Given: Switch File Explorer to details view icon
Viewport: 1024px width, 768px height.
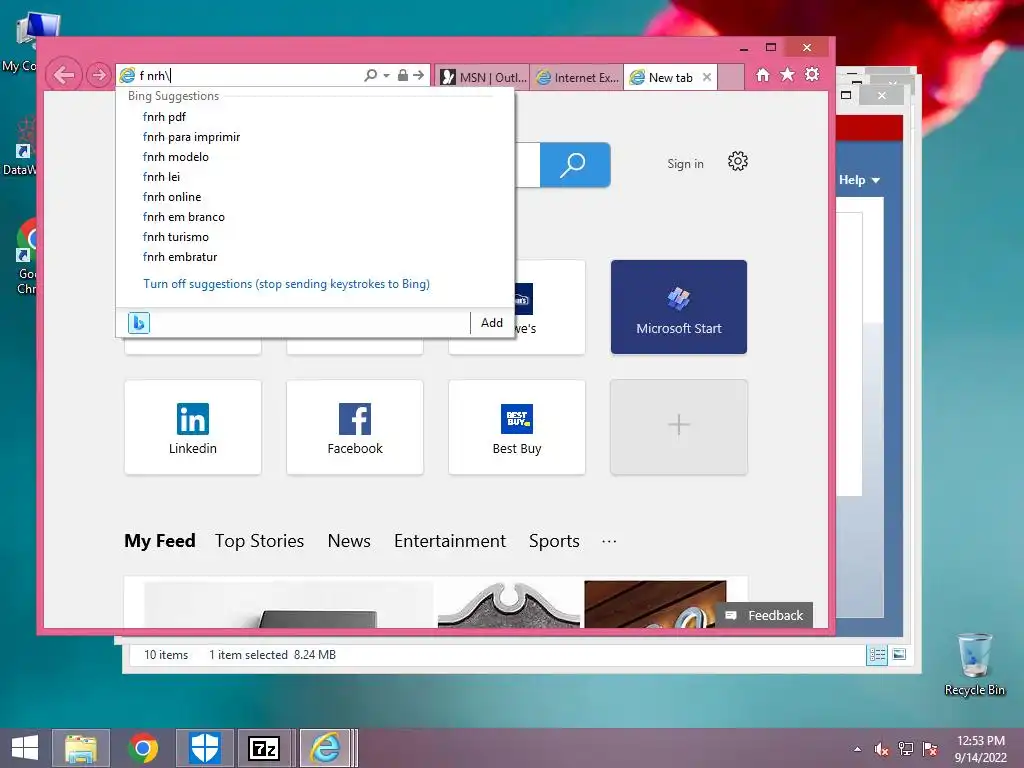Looking at the screenshot, I should click(x=877, y=654).
